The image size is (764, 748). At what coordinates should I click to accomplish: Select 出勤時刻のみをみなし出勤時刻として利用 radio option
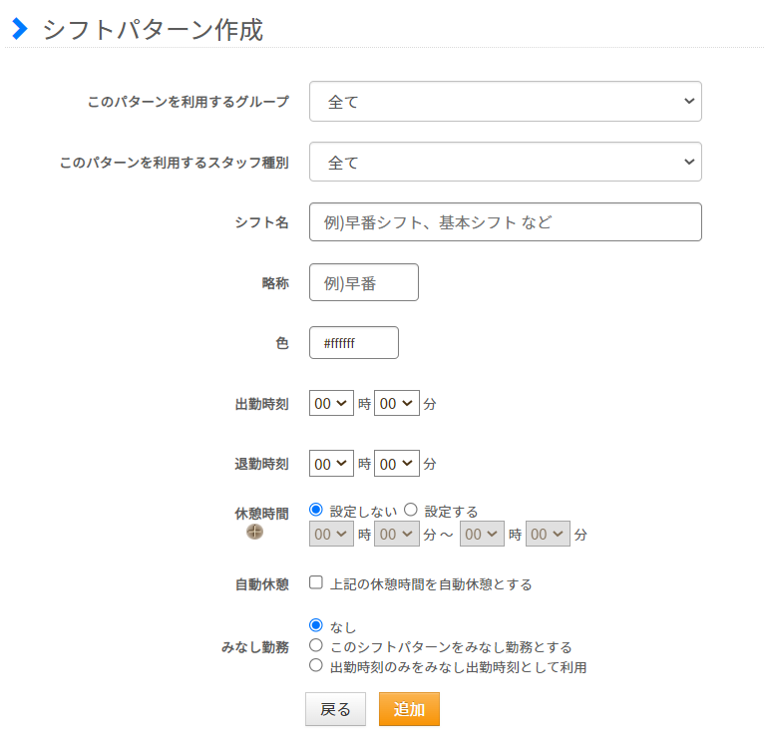click(316, 665)
